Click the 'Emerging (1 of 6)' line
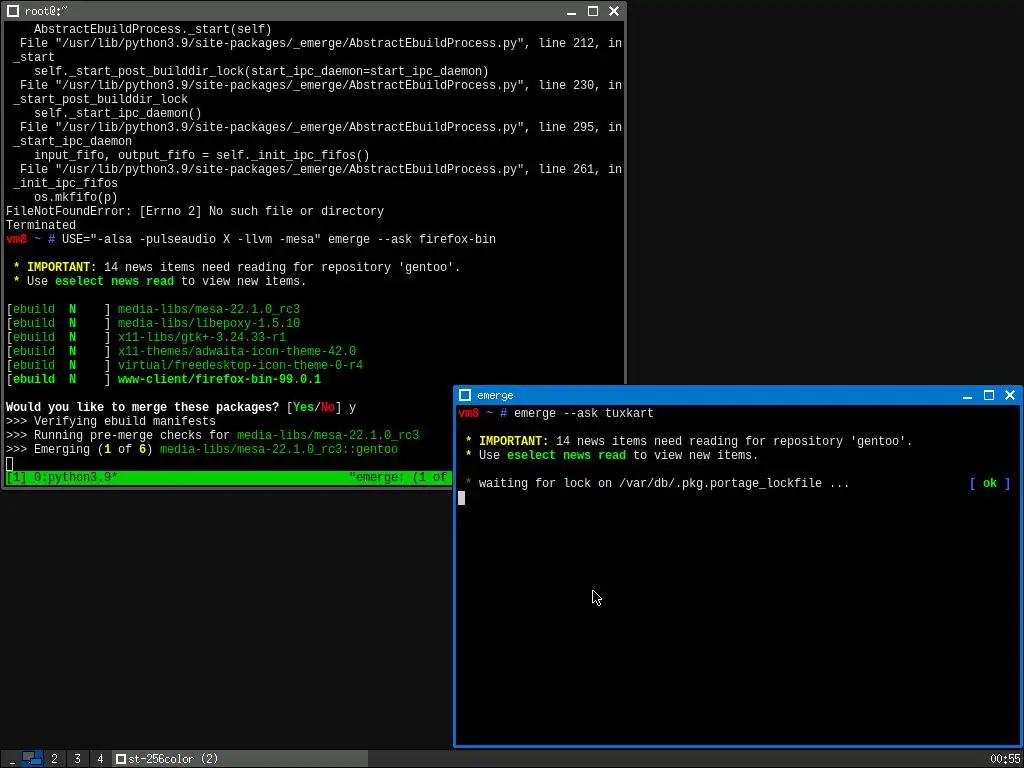The height and width of the screenshot is (768, 1024). point(202,449)
